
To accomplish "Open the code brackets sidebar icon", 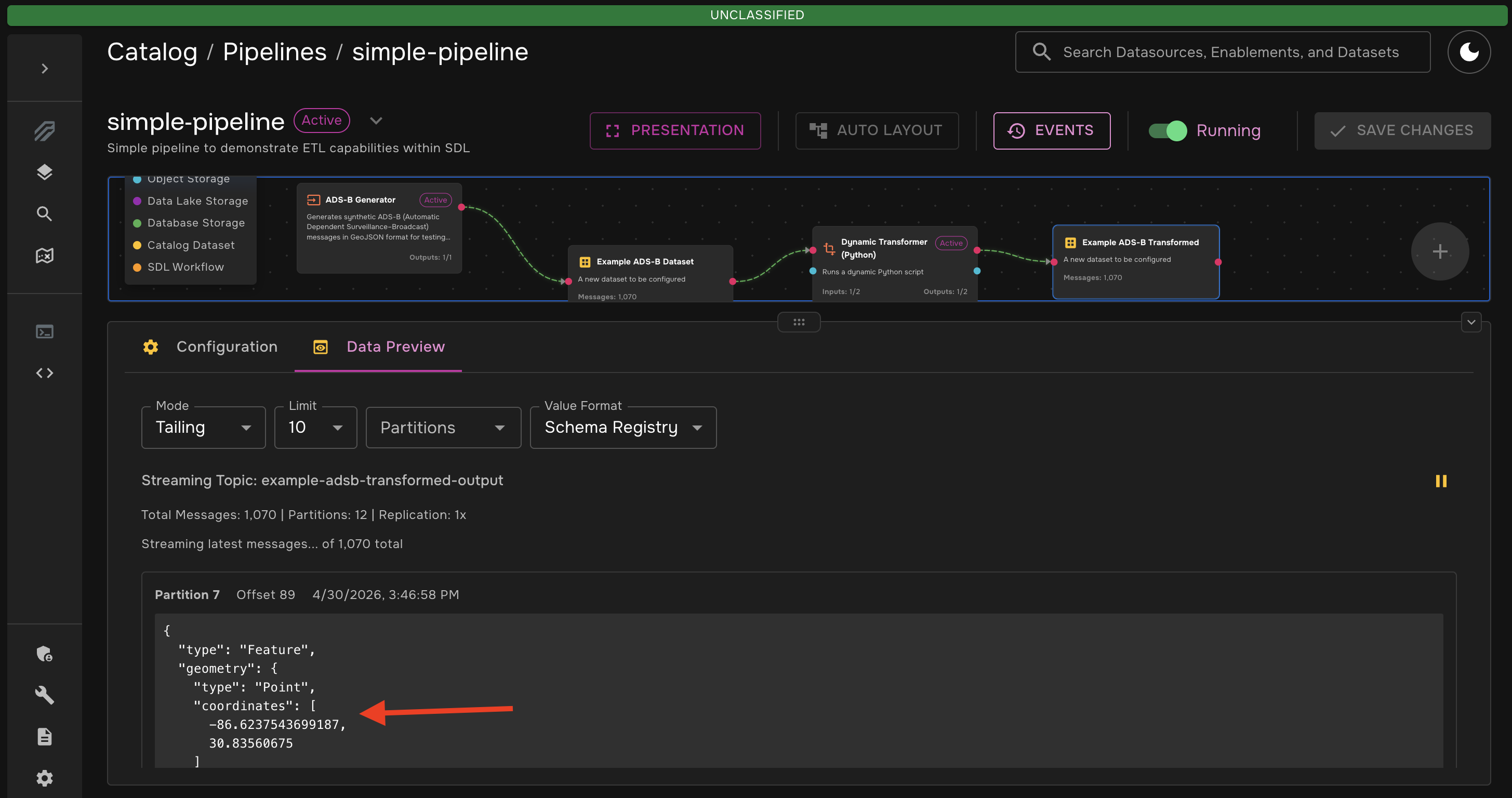I will coord(45,373).
